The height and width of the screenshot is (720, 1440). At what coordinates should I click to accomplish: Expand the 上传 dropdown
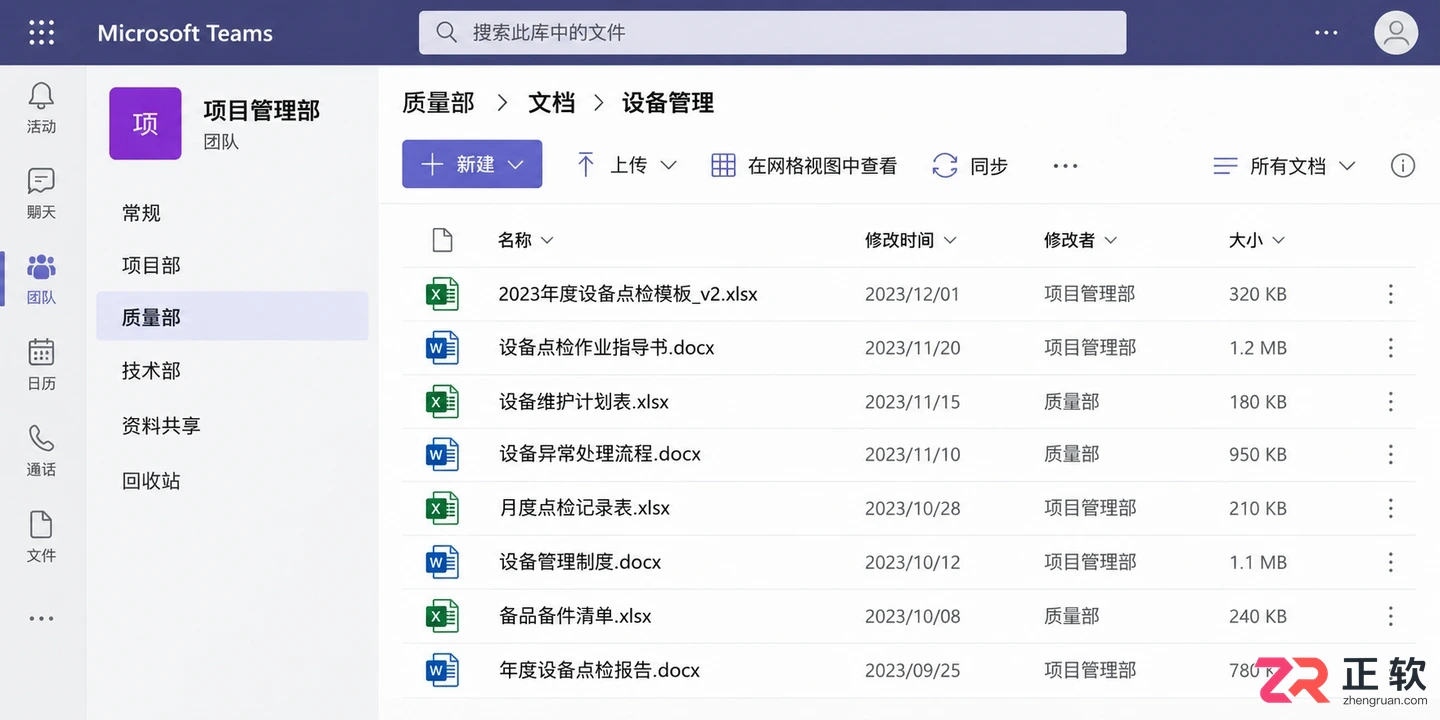pyautogui.click(x=627, y=166)
